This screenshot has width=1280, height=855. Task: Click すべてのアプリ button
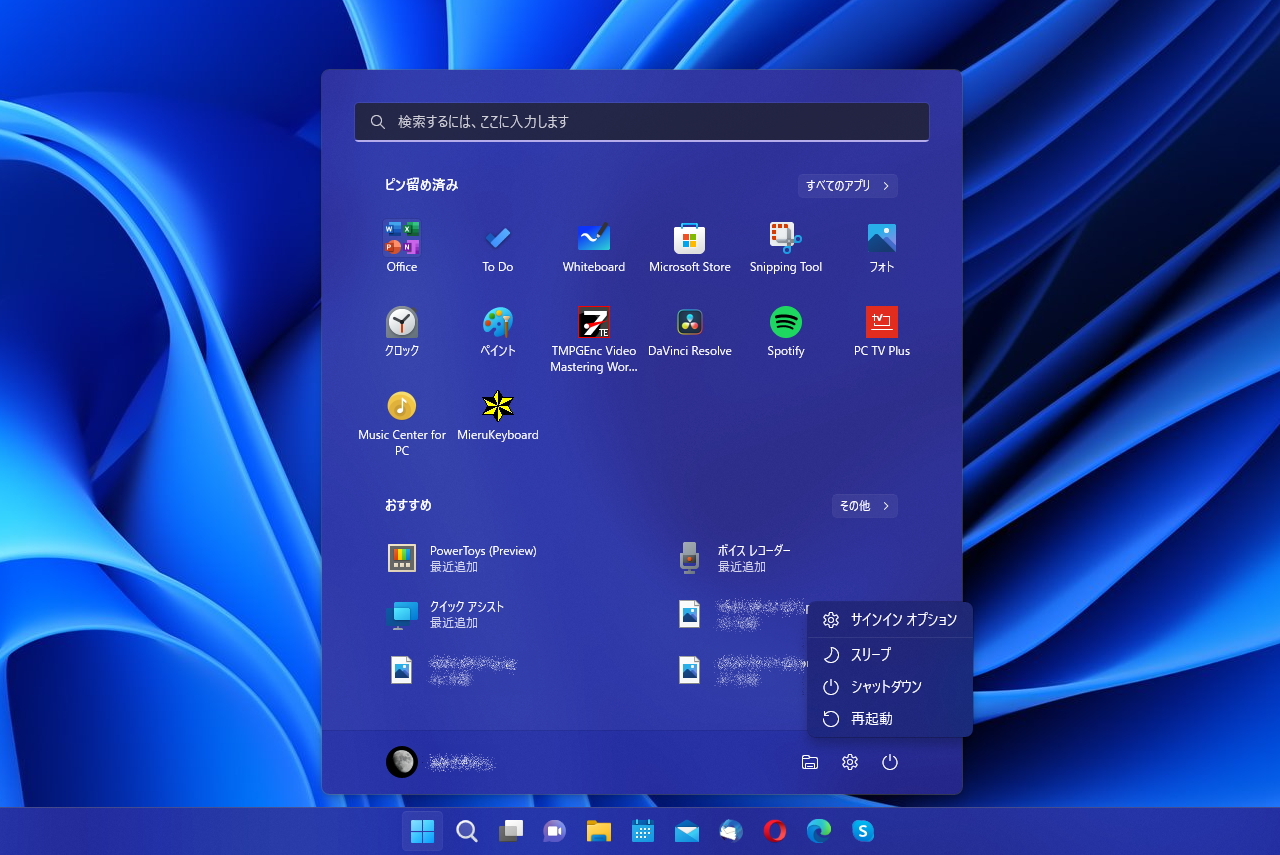[848, 186]
